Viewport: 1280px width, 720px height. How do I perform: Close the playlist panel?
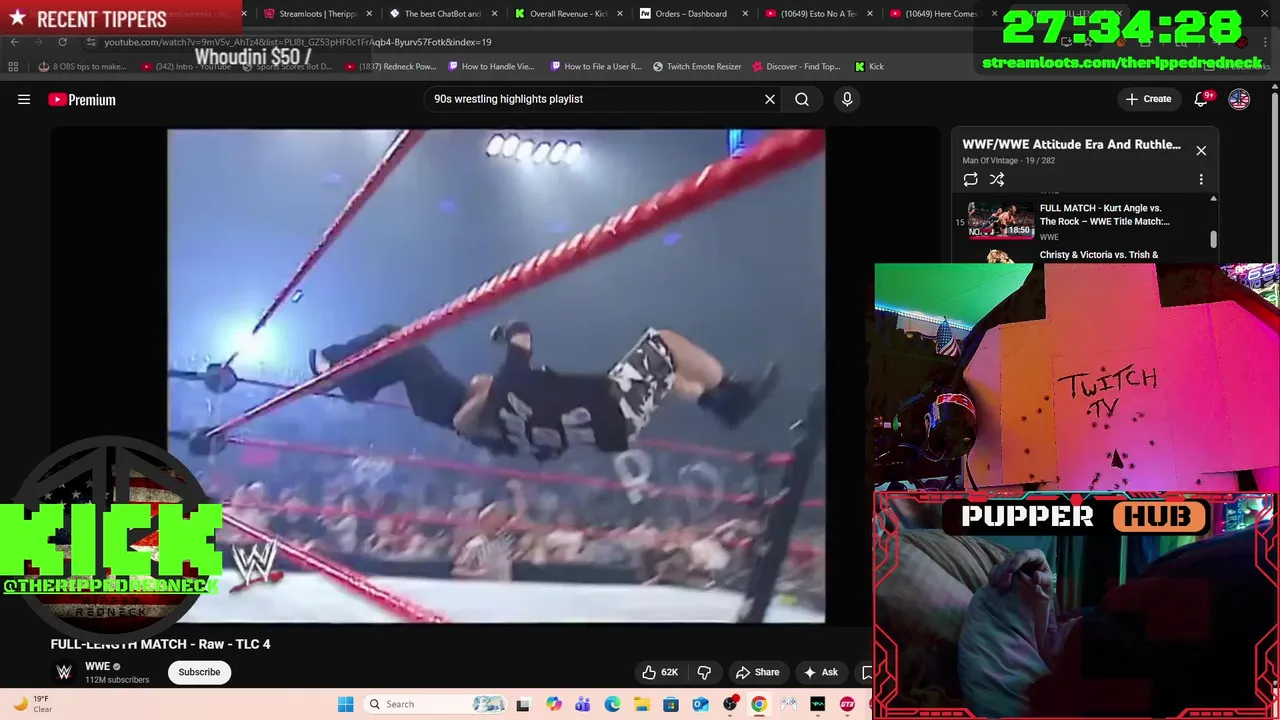[x=1201, y=151]
